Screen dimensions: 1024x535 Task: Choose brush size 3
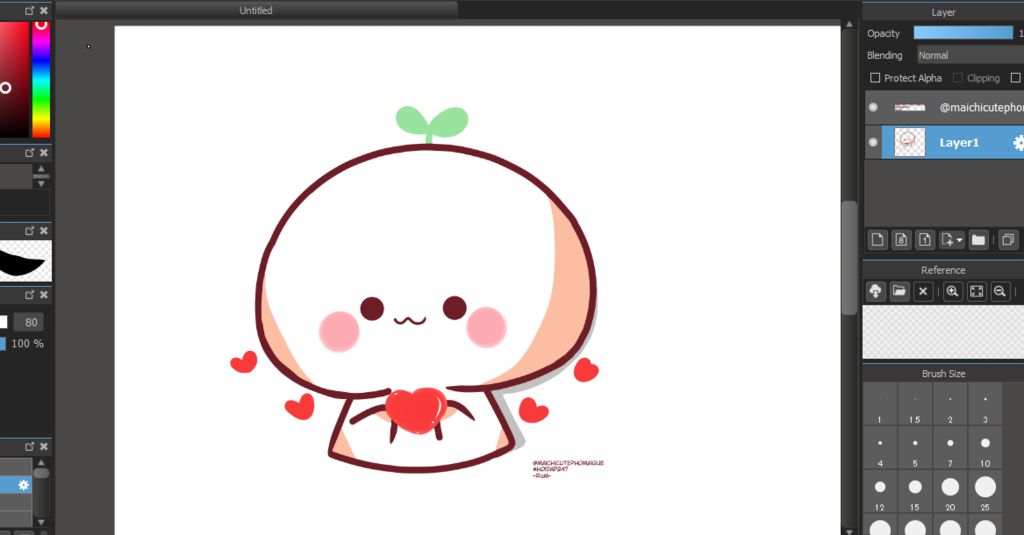click(985, 404)
